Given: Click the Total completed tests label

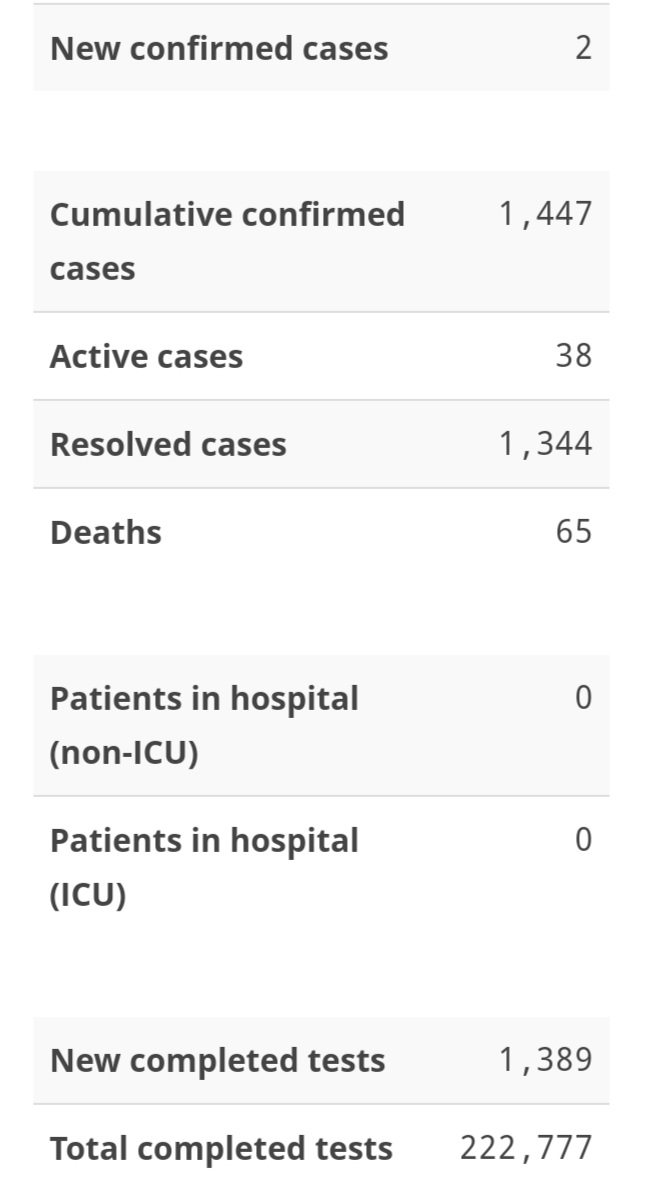Looking at the screenshot, I should pyautogui.click(x=222, y=1149).
